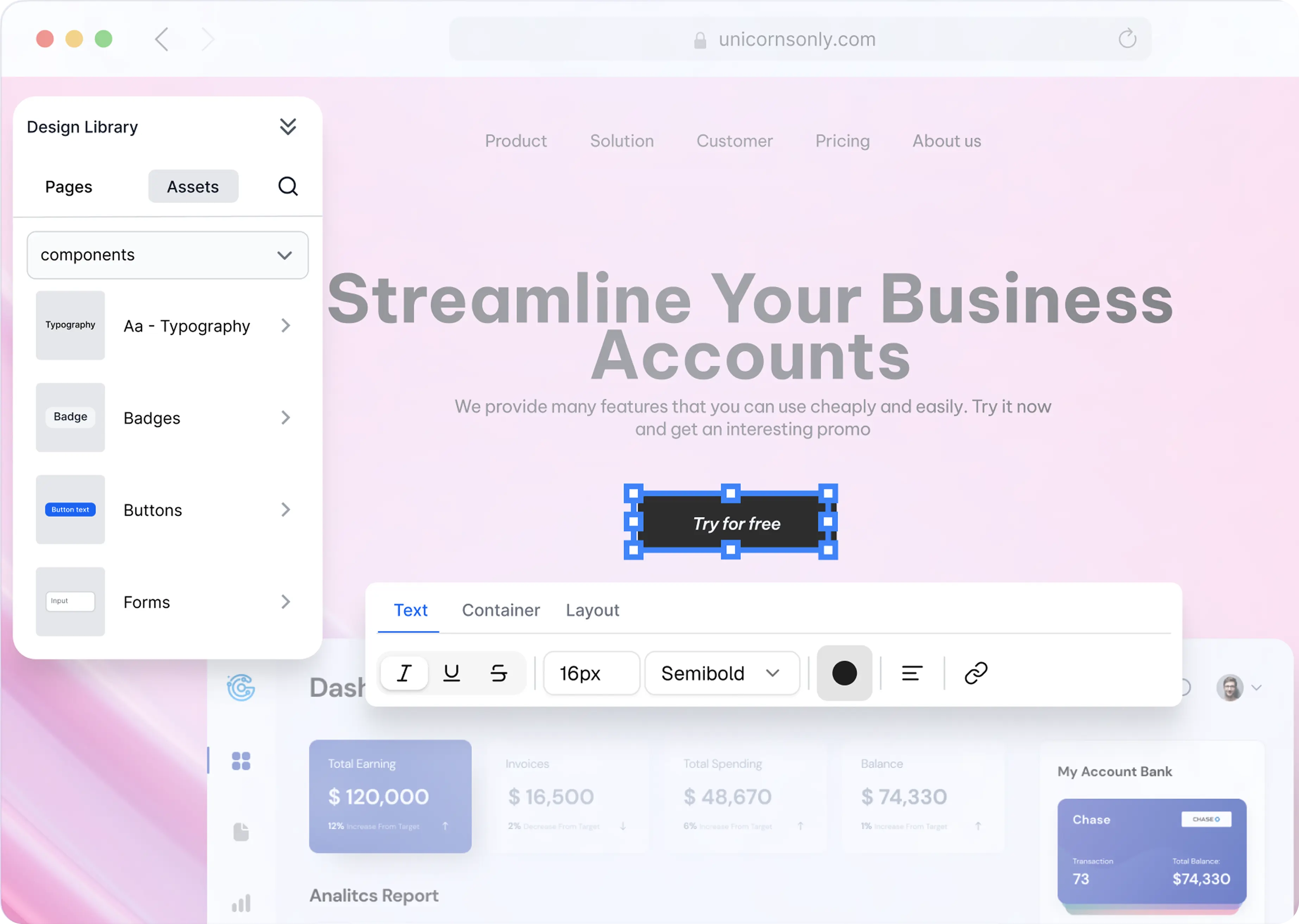The image size is (1299, 924).
Task: Toggle strikethrough text formatting
Action: [x=498, y=673]
